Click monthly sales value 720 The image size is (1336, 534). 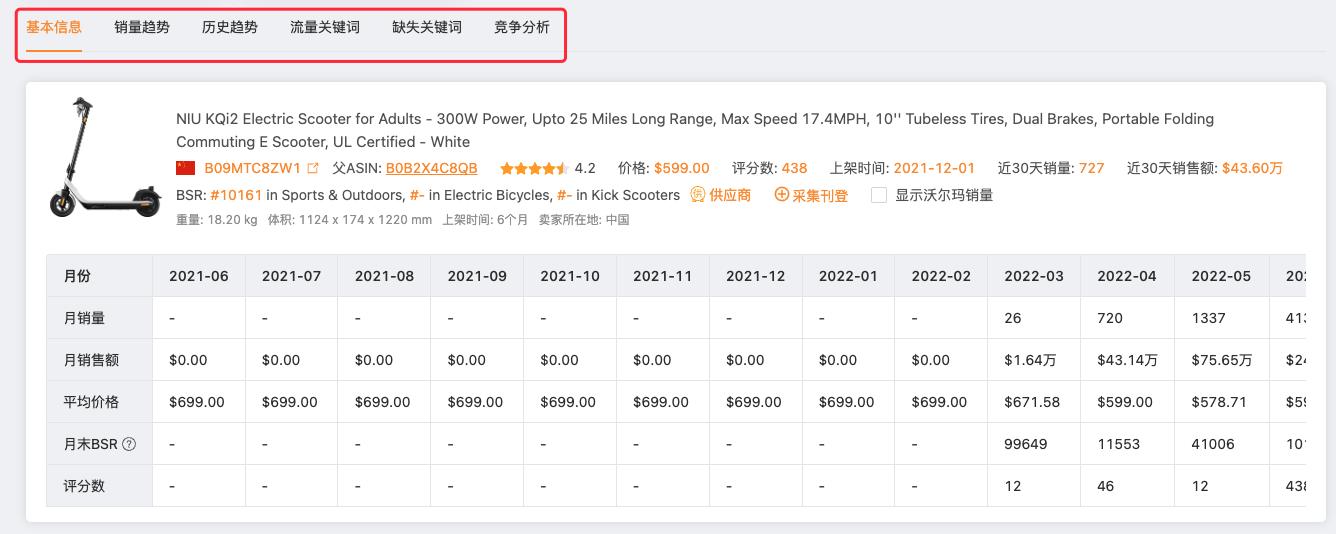[1110, 318]
